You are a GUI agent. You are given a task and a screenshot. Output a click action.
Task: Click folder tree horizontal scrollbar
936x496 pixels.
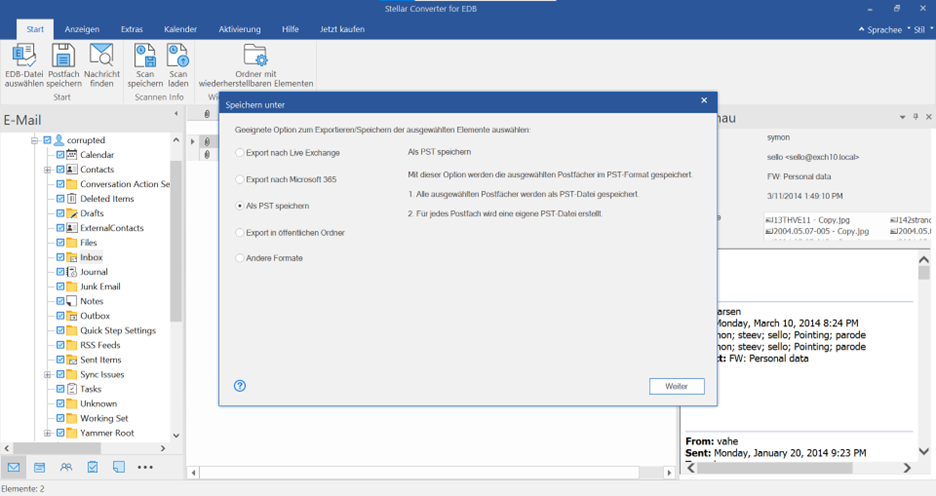pos(85,448)
